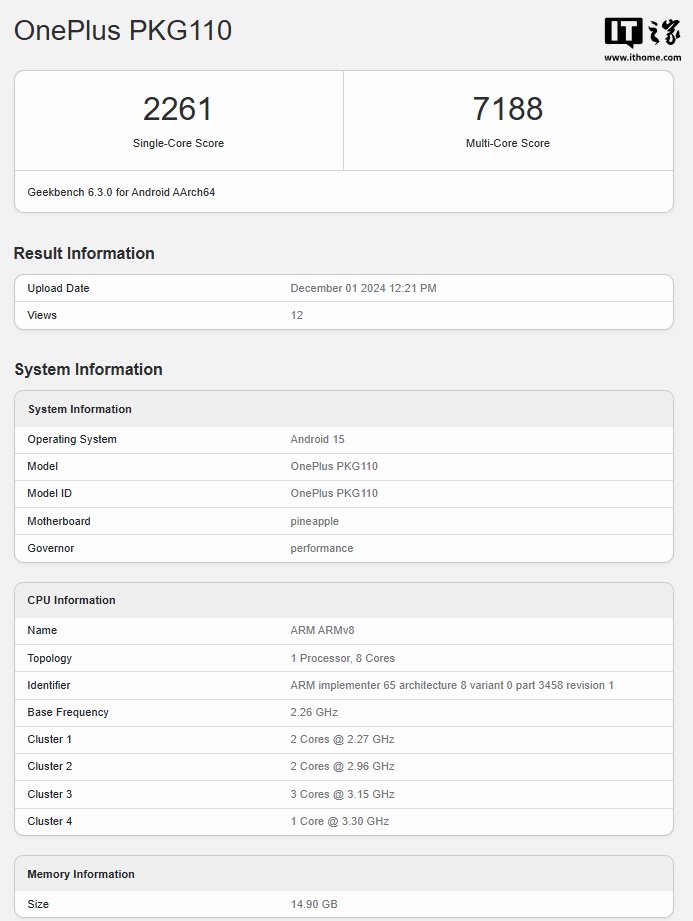
Task: Click the Result Information heading
Action: point(84,254)
